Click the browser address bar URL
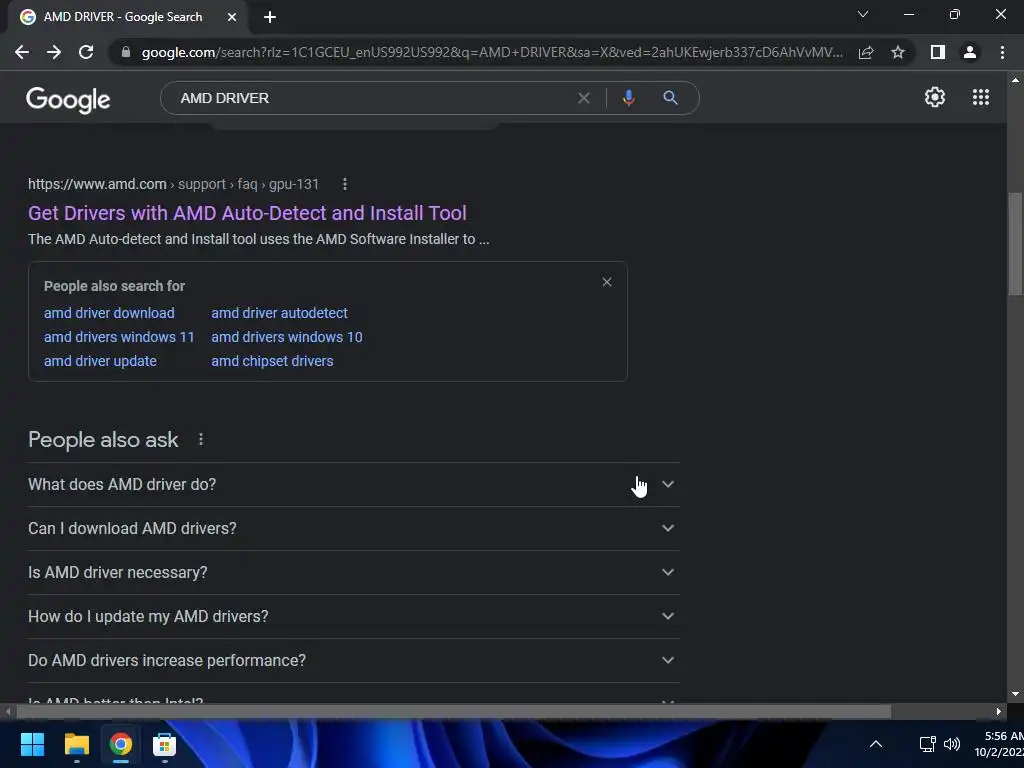 (x=491, y=52)
